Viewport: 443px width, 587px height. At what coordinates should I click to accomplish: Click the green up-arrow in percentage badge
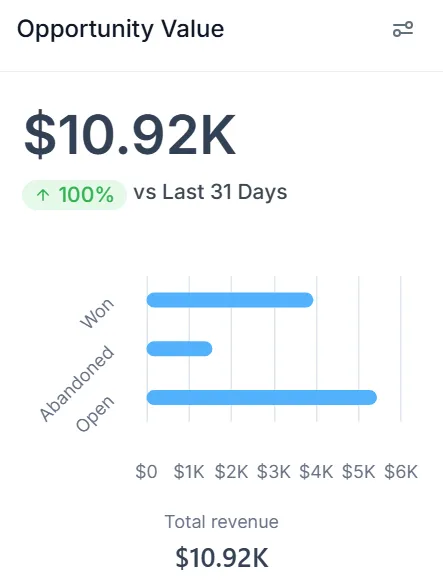[43, 195]
